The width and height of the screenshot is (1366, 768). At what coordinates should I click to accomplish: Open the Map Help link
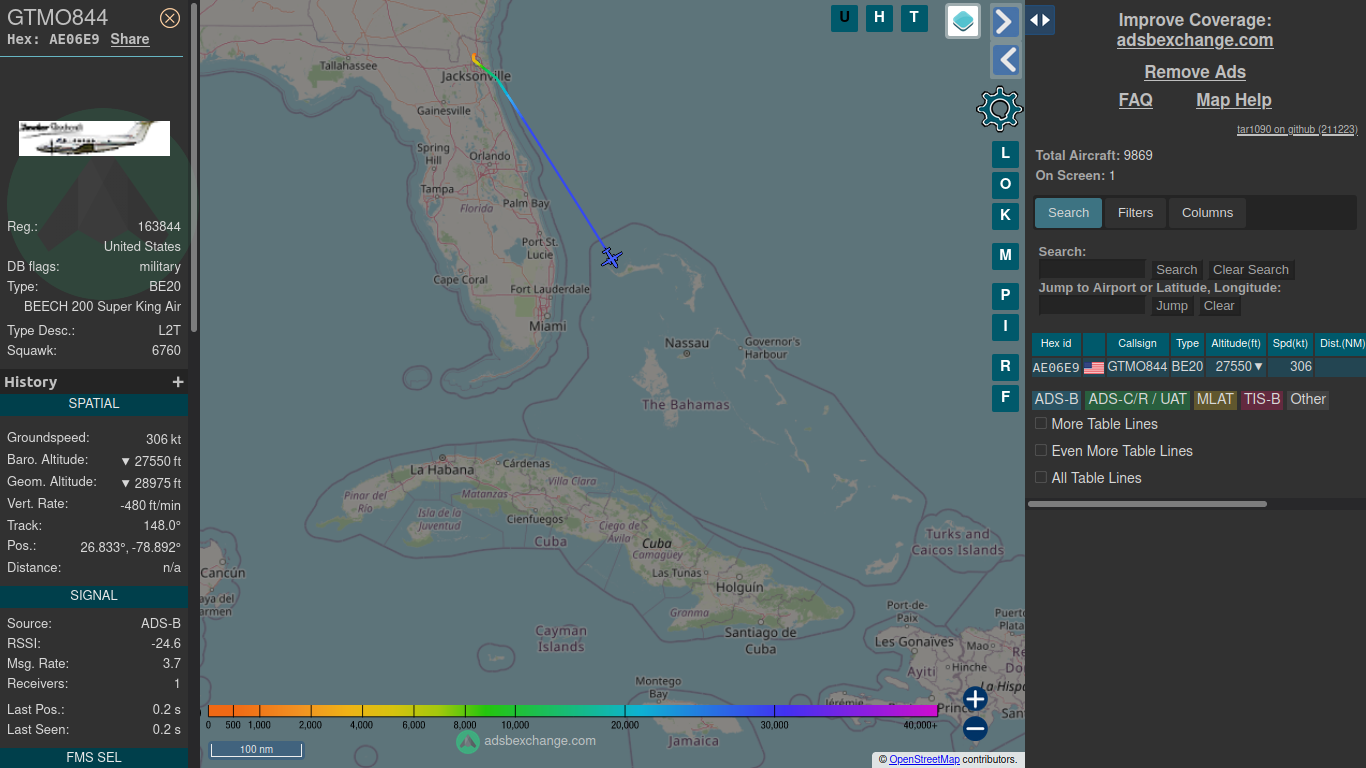(1234, 100)
